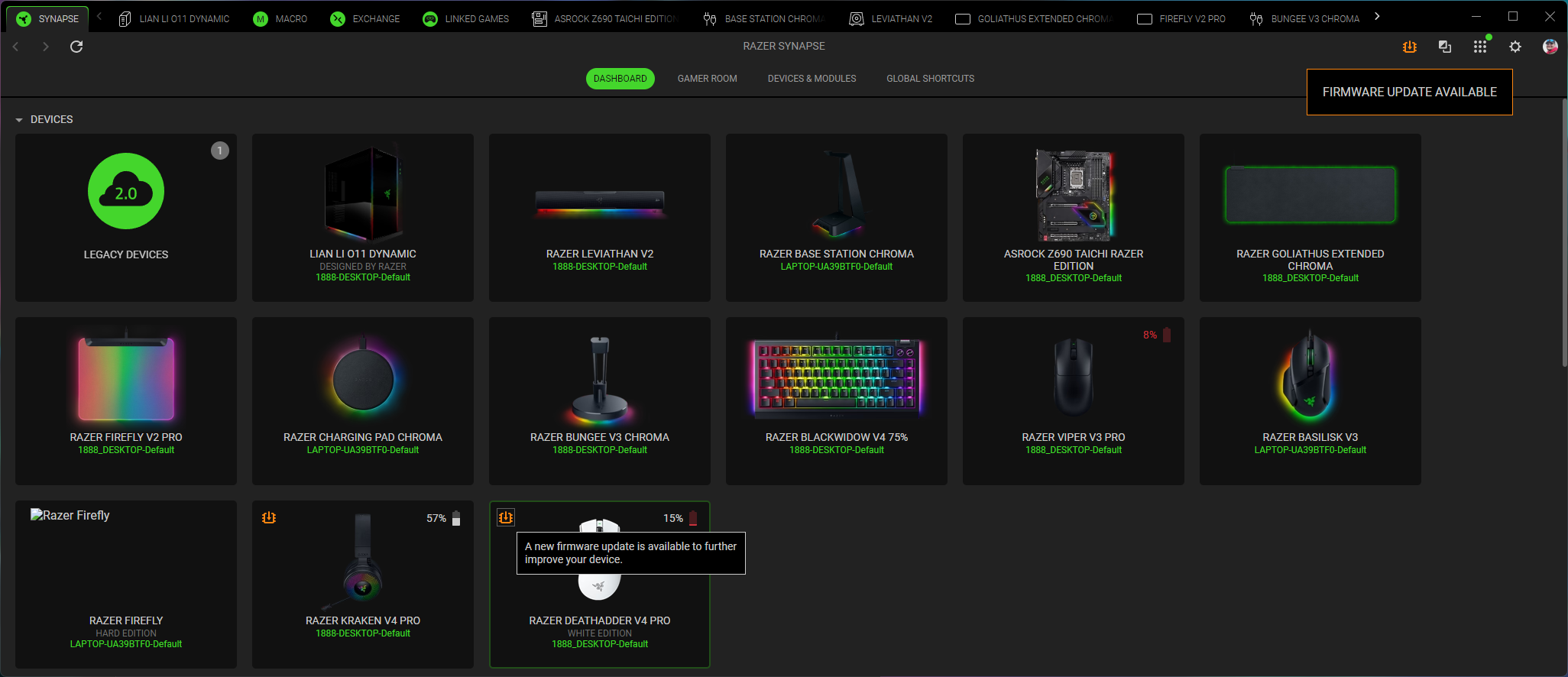Collapse the Devices section

[x=19, y=120]
